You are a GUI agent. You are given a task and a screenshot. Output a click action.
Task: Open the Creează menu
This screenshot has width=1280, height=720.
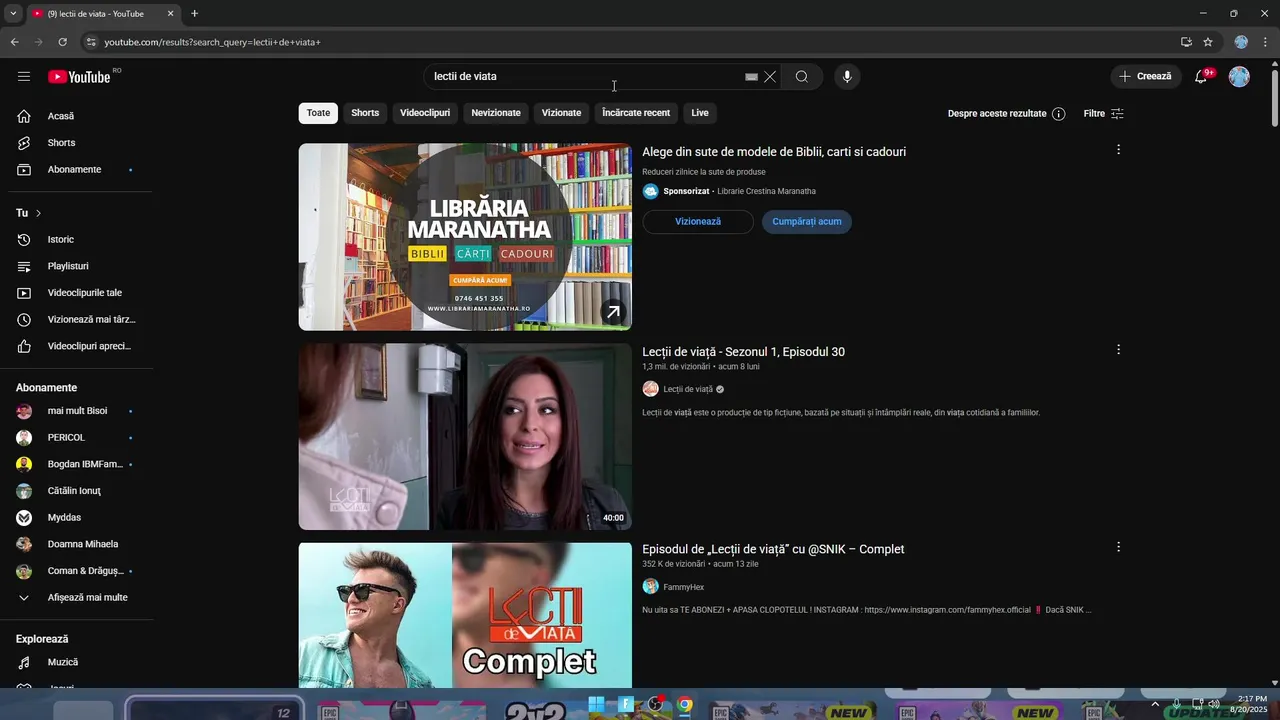point(1145,76)
